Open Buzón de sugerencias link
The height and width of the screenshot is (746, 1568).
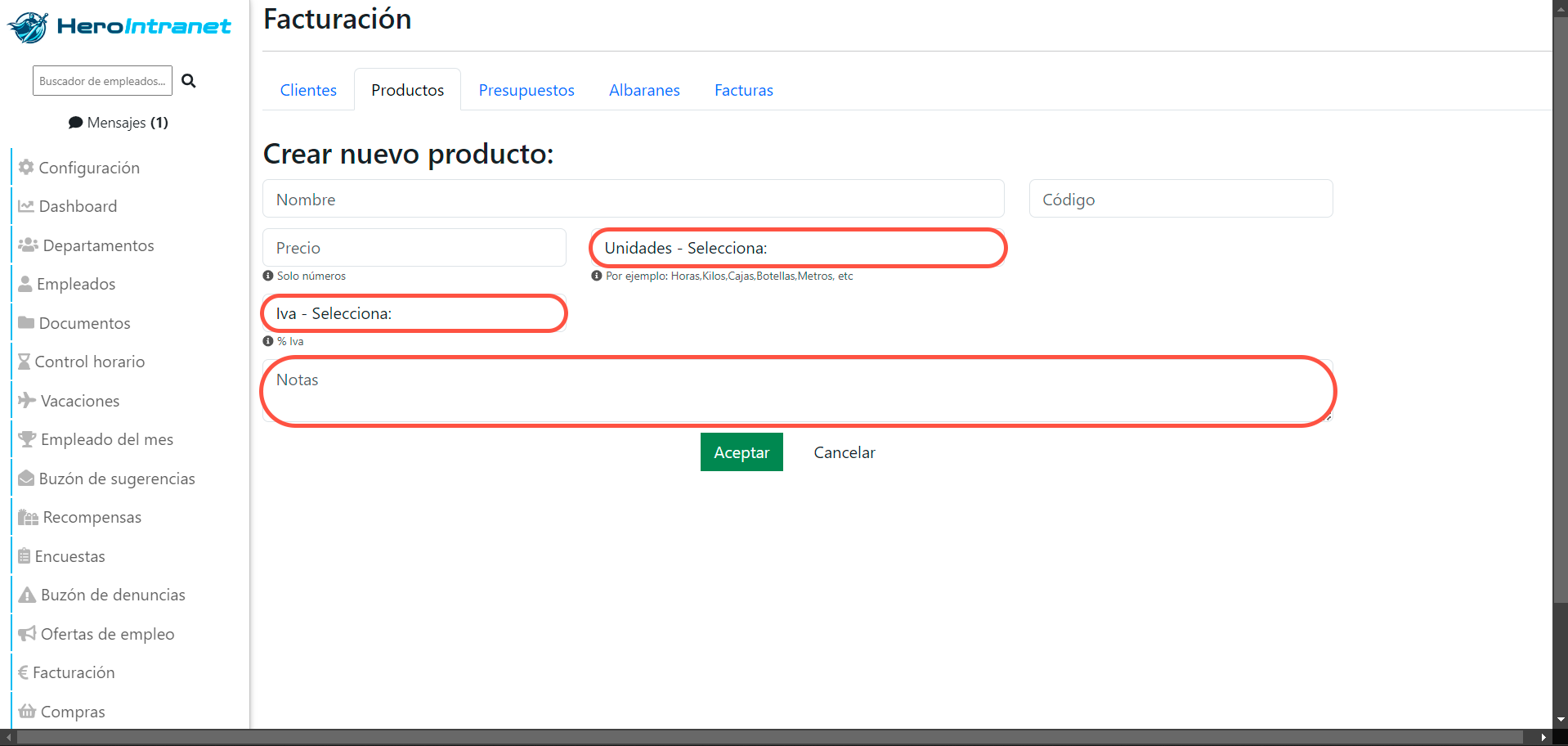pos(117,479)
